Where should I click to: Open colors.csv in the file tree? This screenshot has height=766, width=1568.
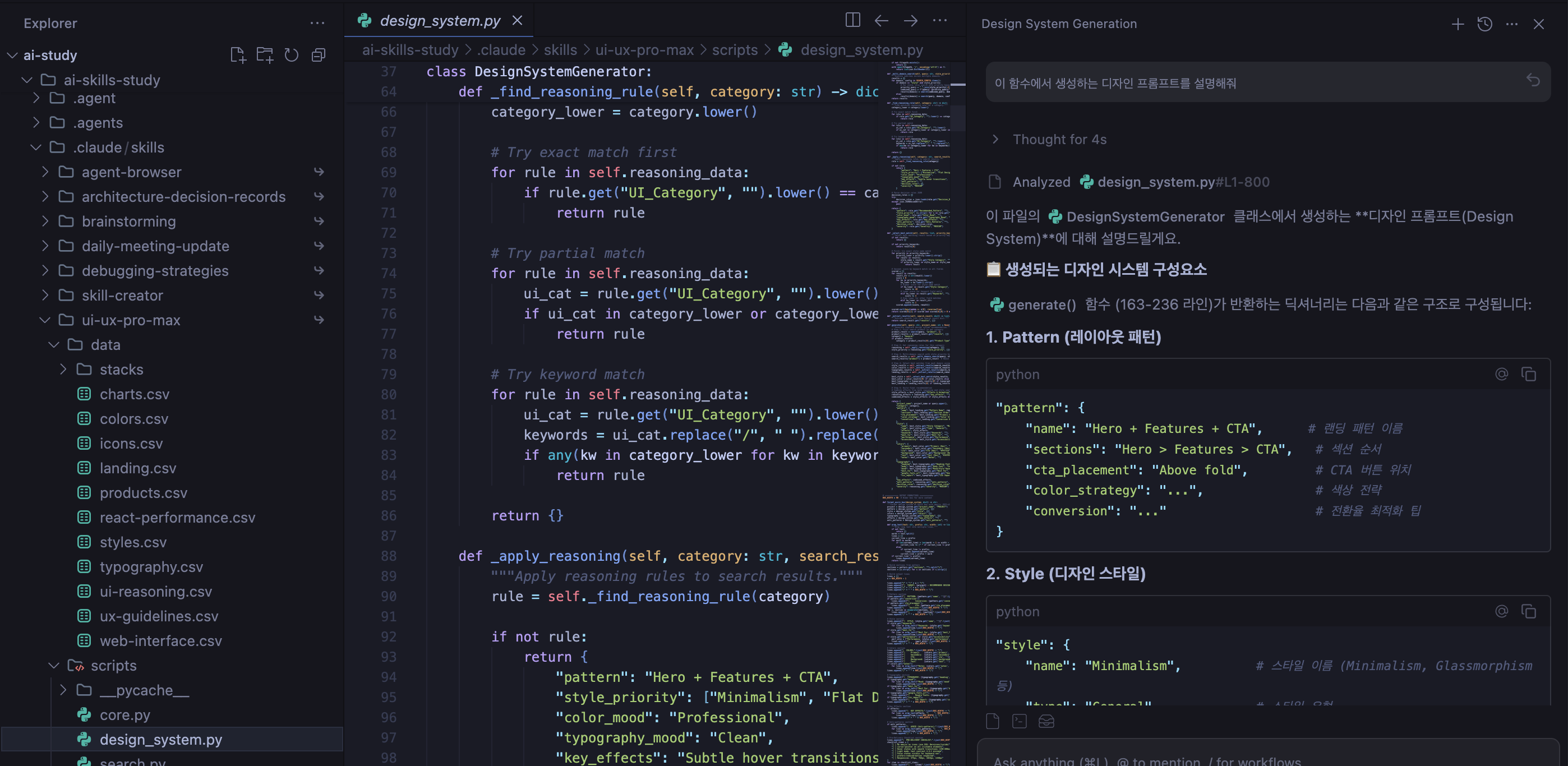(x=134, y=418)
